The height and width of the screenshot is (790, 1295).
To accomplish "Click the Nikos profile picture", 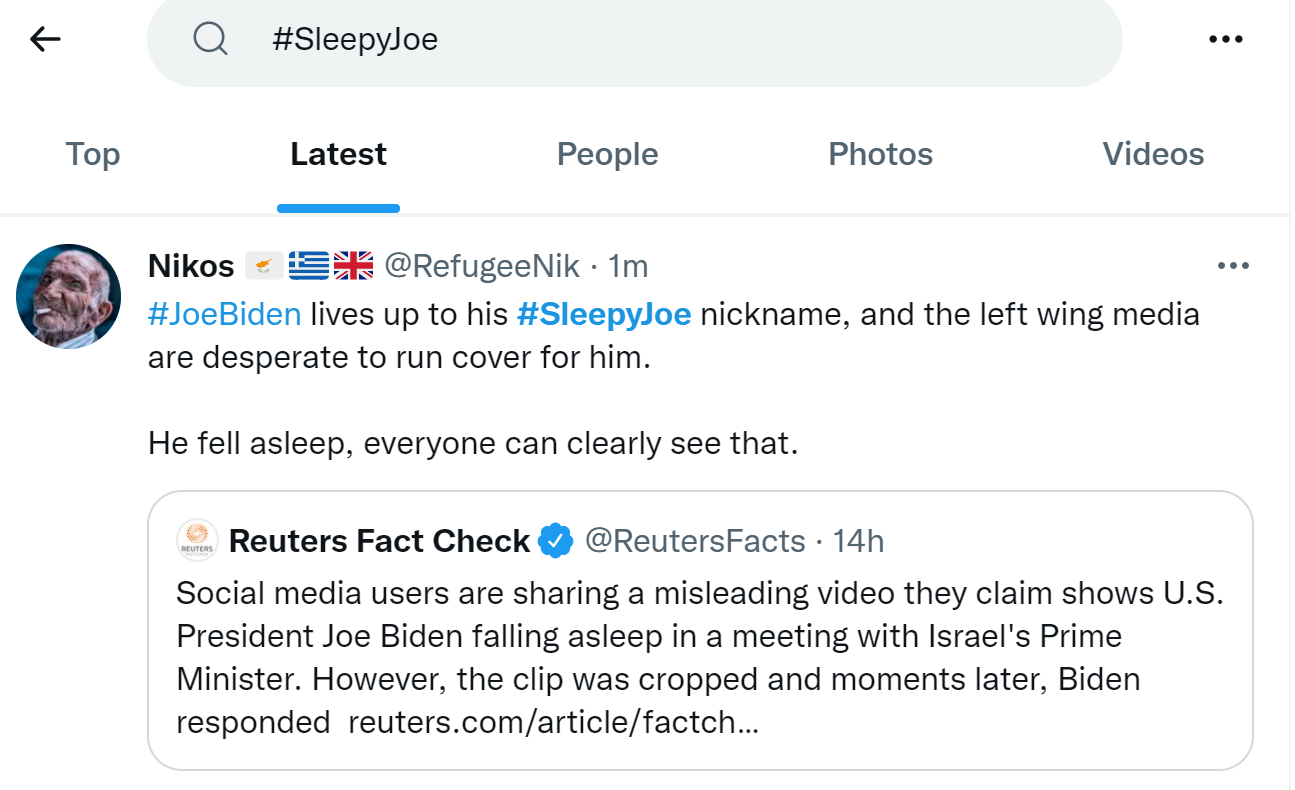I will coord(68,296).
